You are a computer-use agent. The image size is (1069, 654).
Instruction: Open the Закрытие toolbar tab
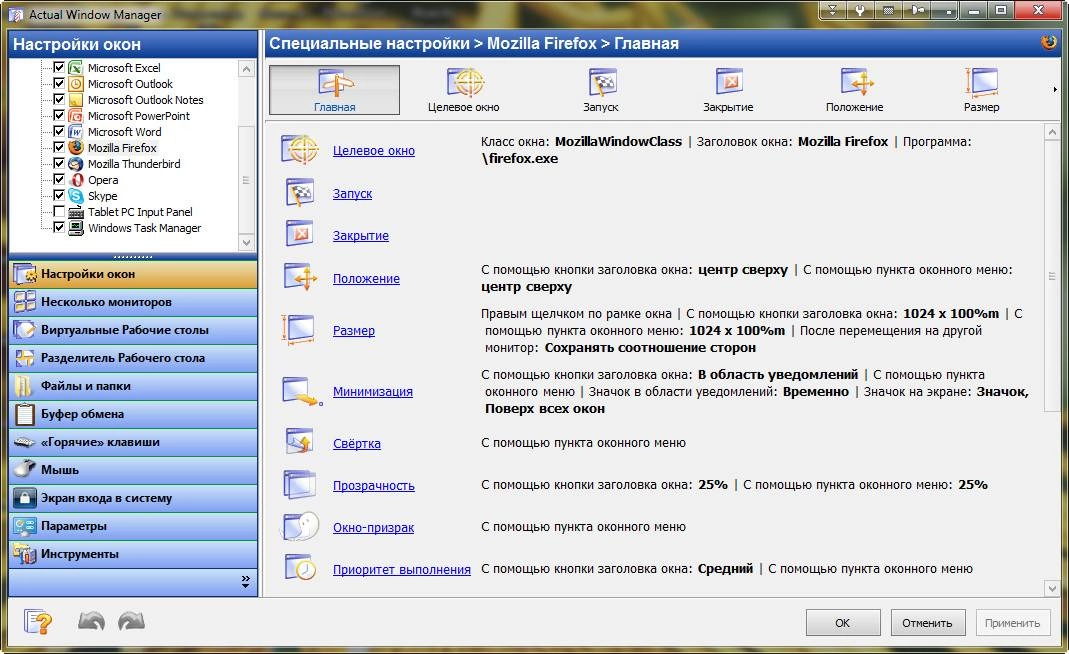pyautogui.click(x=728, y=90)
